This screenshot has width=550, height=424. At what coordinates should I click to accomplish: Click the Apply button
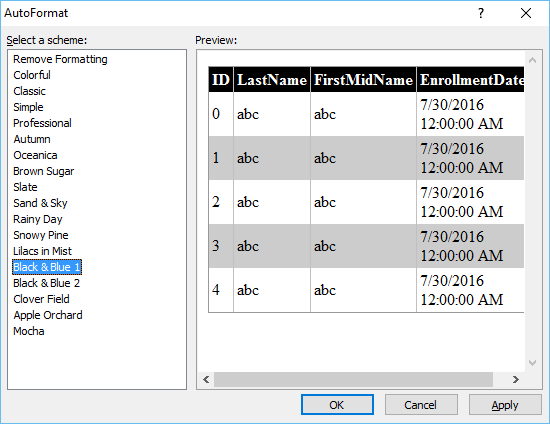pyautogui.click(x=505, y=405)
